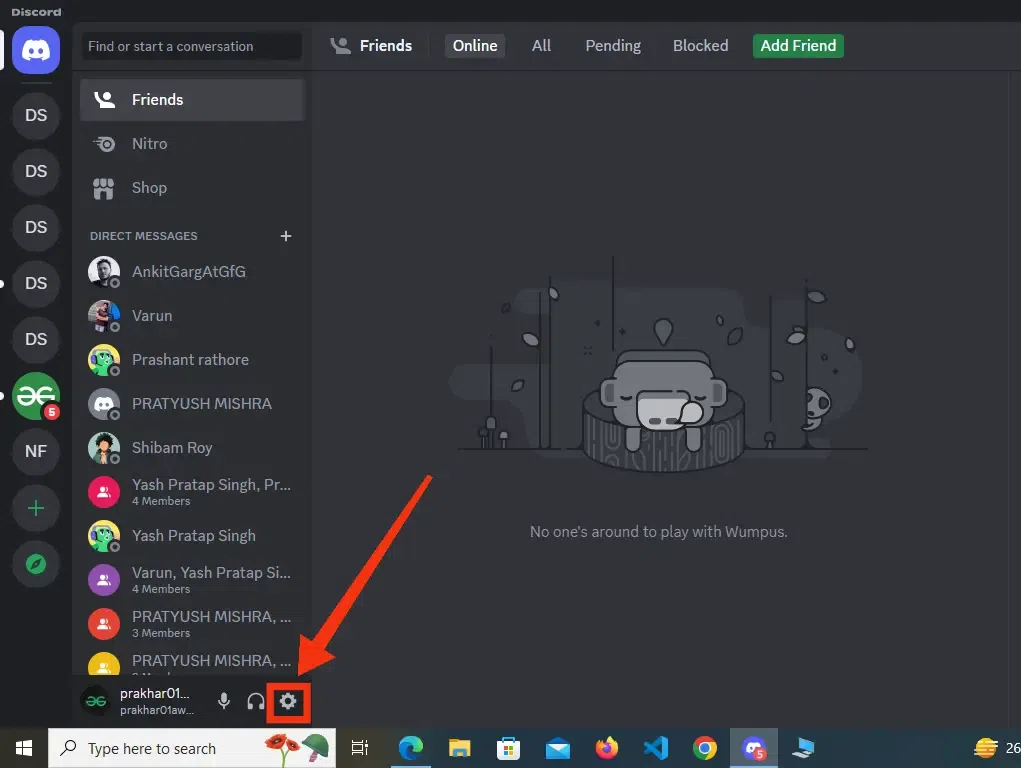
Task: Mute the microphone in user panel
Action: pos(223,701)
